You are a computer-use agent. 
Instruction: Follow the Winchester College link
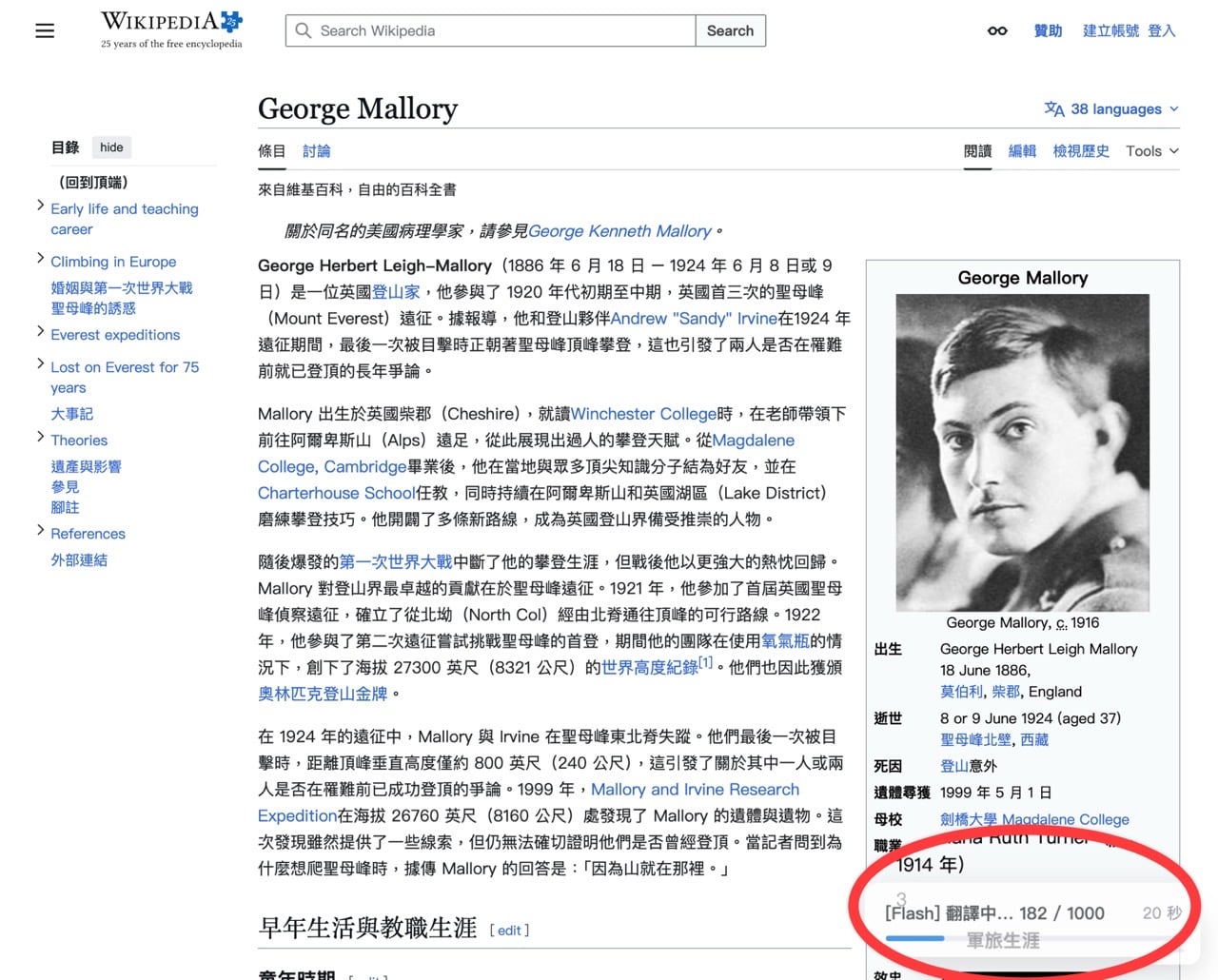click(x=643, y=414)
